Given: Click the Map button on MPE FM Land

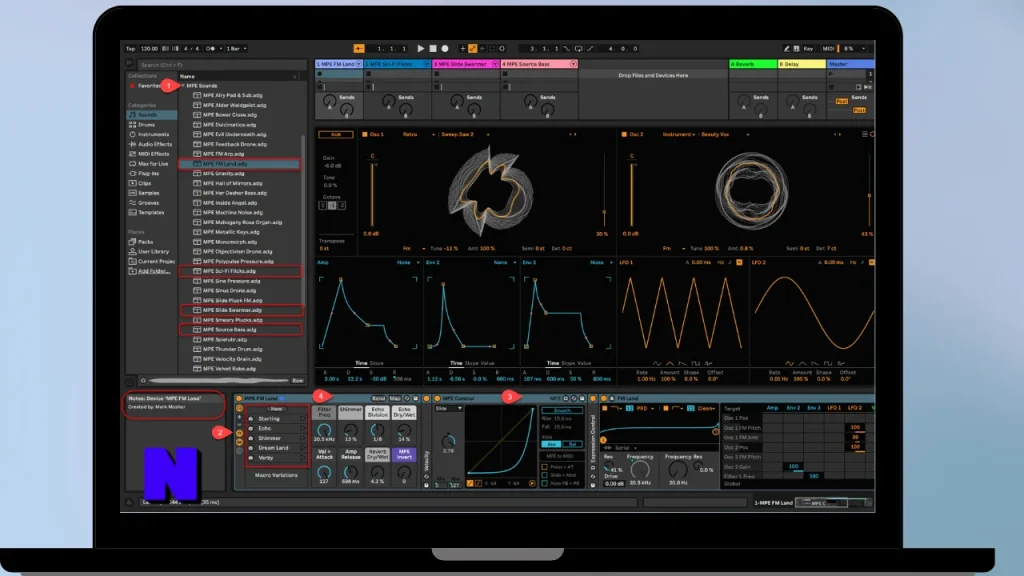Looking at the screenshot, I should click(395, 398).
